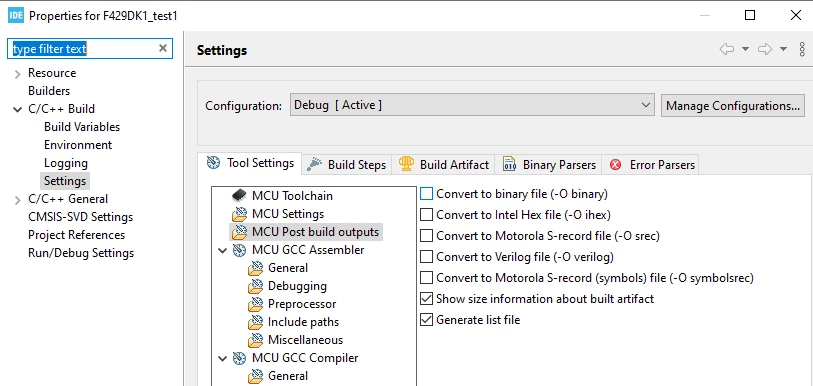Close the Properties dialog window
This screenshot has height=386, width=813.
click(x=796, y=15)
